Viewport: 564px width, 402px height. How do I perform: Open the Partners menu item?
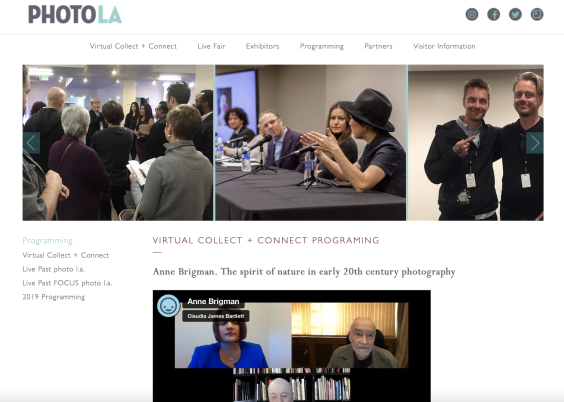click(378, 46)
